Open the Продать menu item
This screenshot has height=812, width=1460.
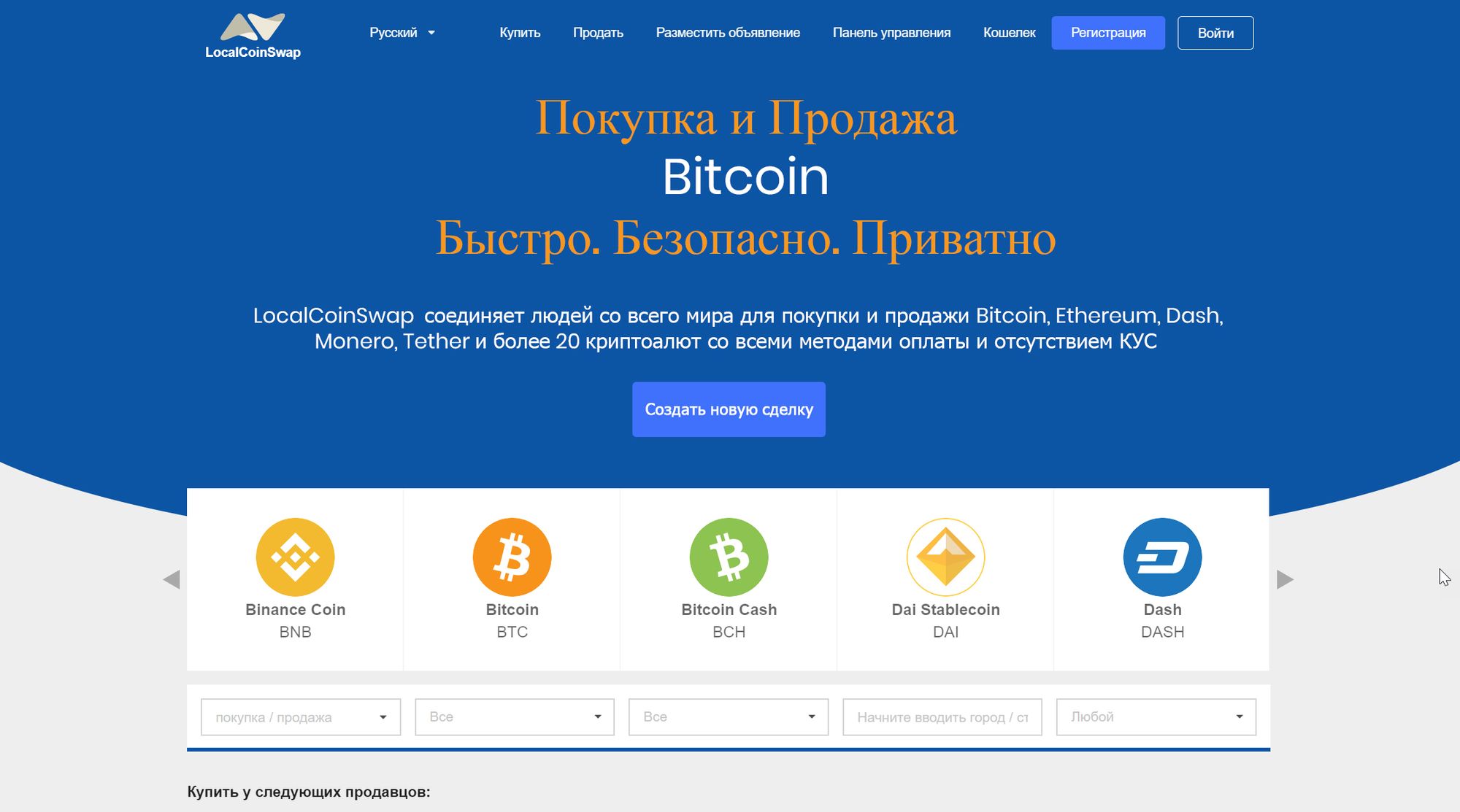click(598, 33)
